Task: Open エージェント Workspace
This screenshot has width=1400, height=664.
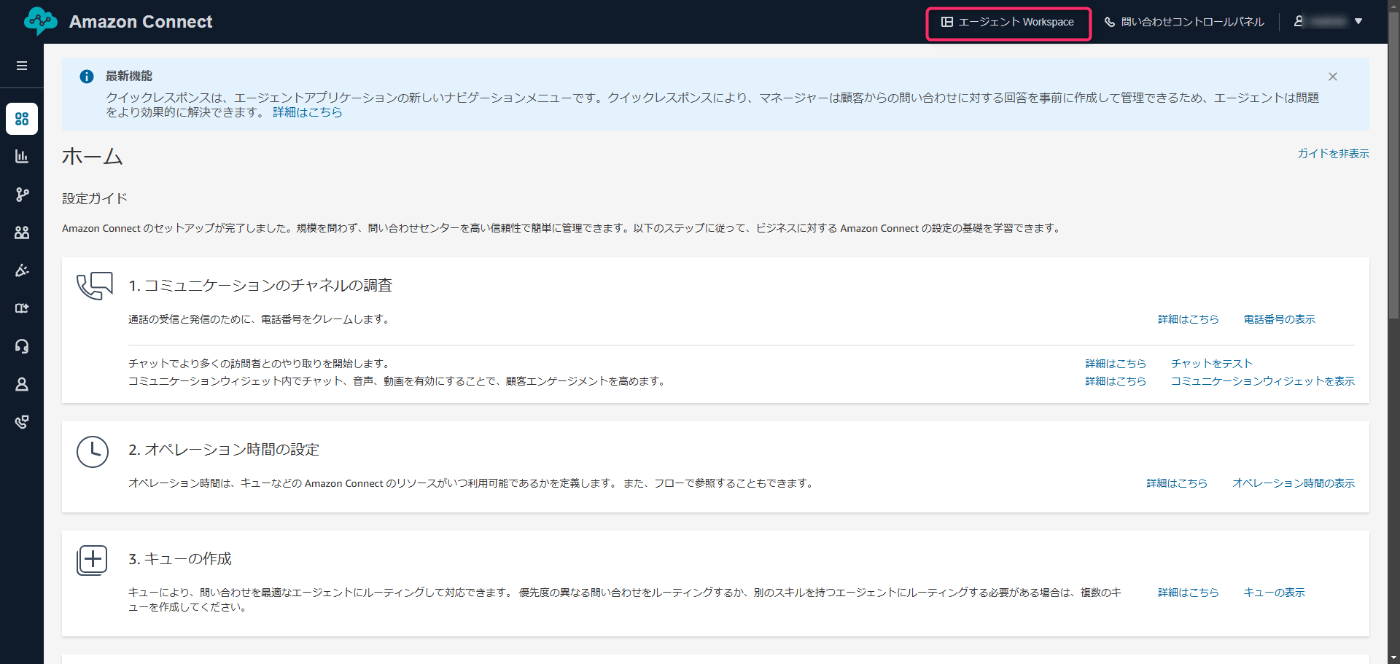Action: (1008, 22)
